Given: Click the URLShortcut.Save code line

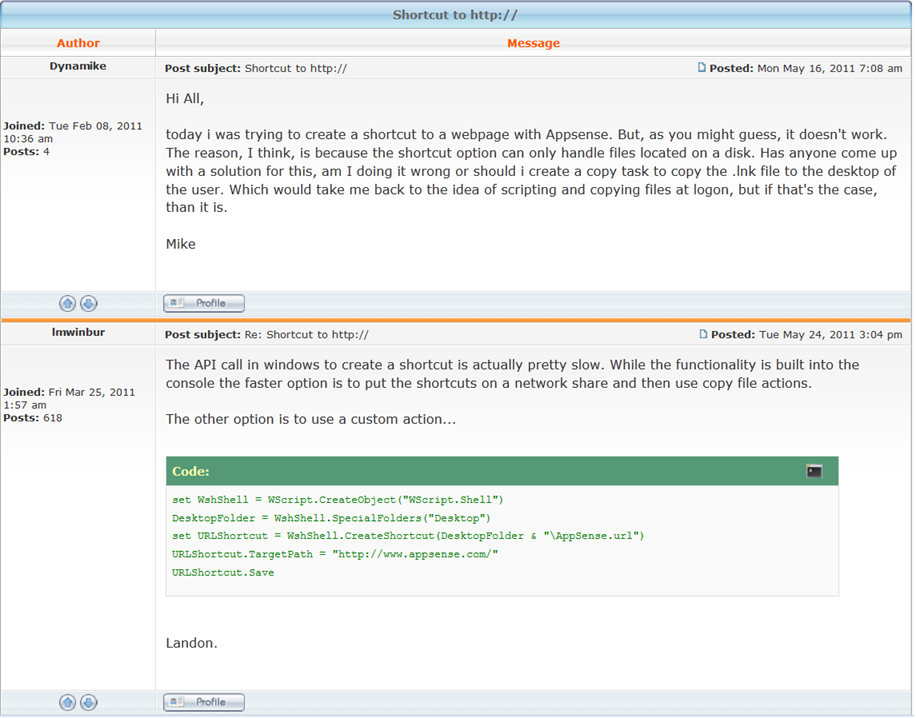Looking at the screenshot, I should (222, 572).
